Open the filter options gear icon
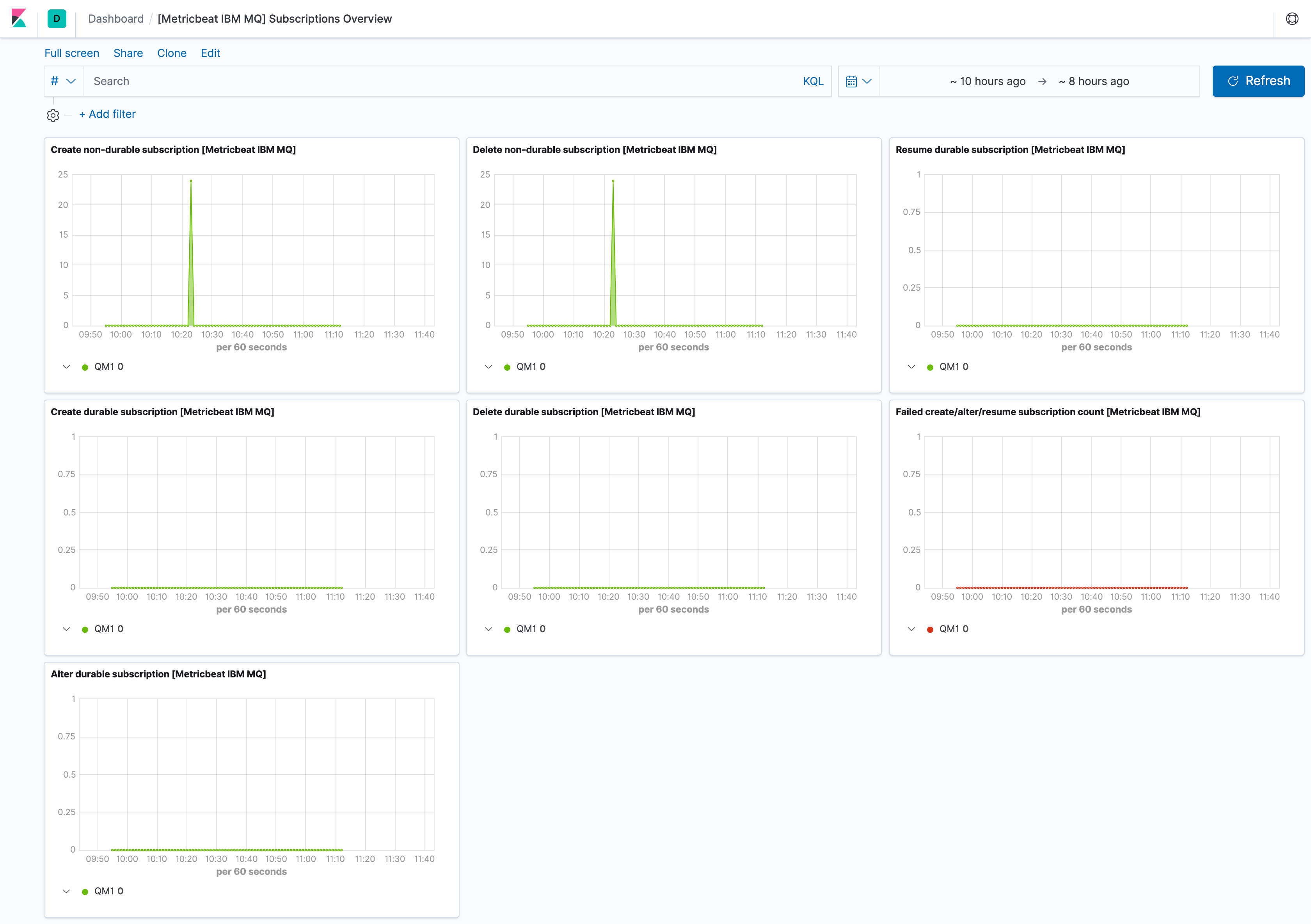Viewport: 1311px width, 924px height. [x=53, y=115]
